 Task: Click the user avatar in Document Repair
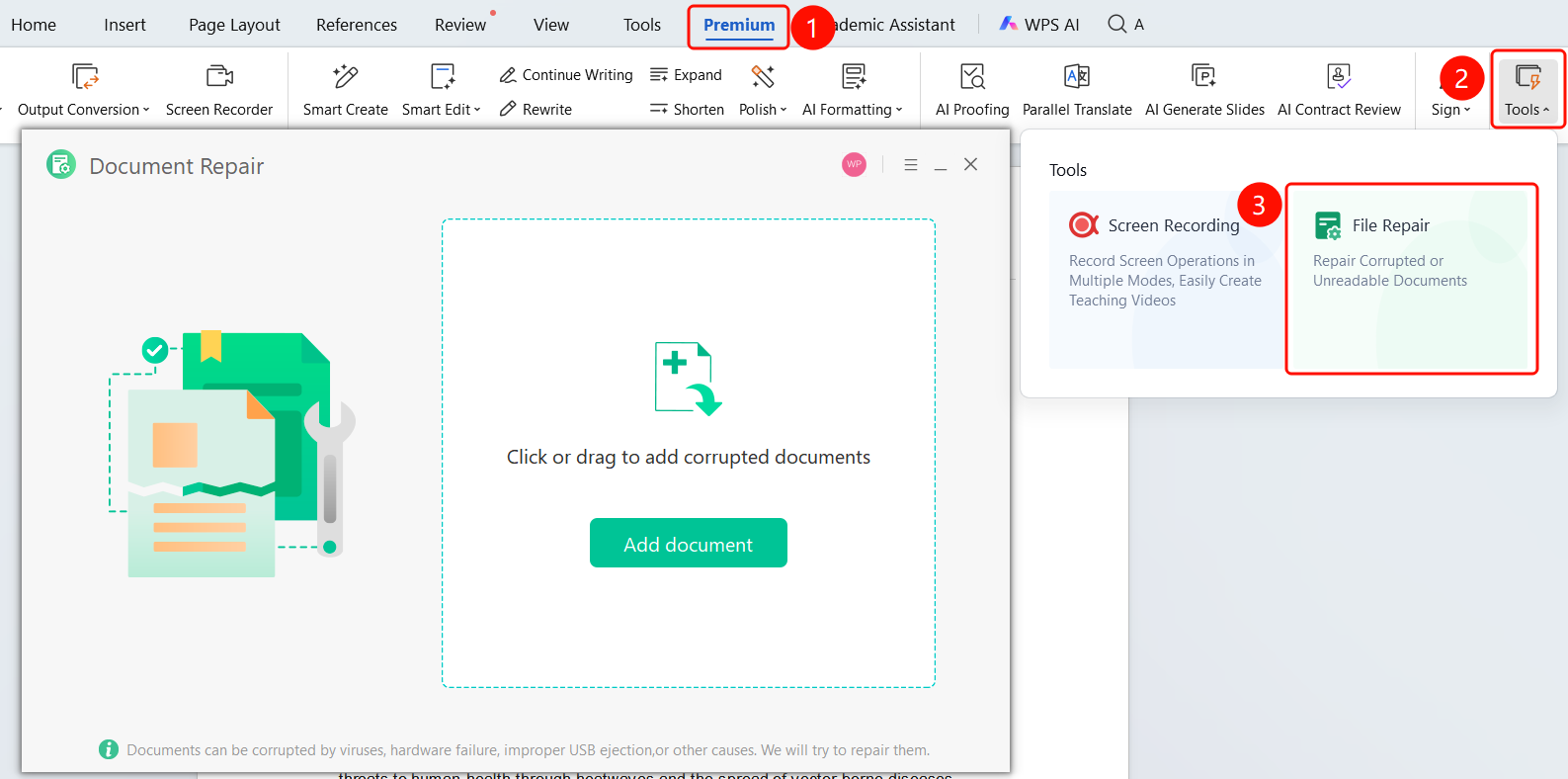pos(855,165)
